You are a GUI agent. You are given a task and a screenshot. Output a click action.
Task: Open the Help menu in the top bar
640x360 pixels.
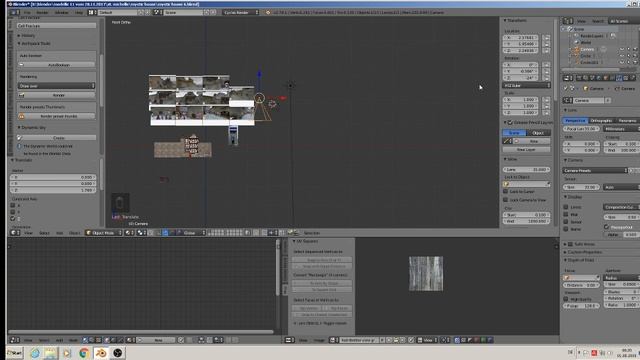pyautogui.click(x=79, y=13)
